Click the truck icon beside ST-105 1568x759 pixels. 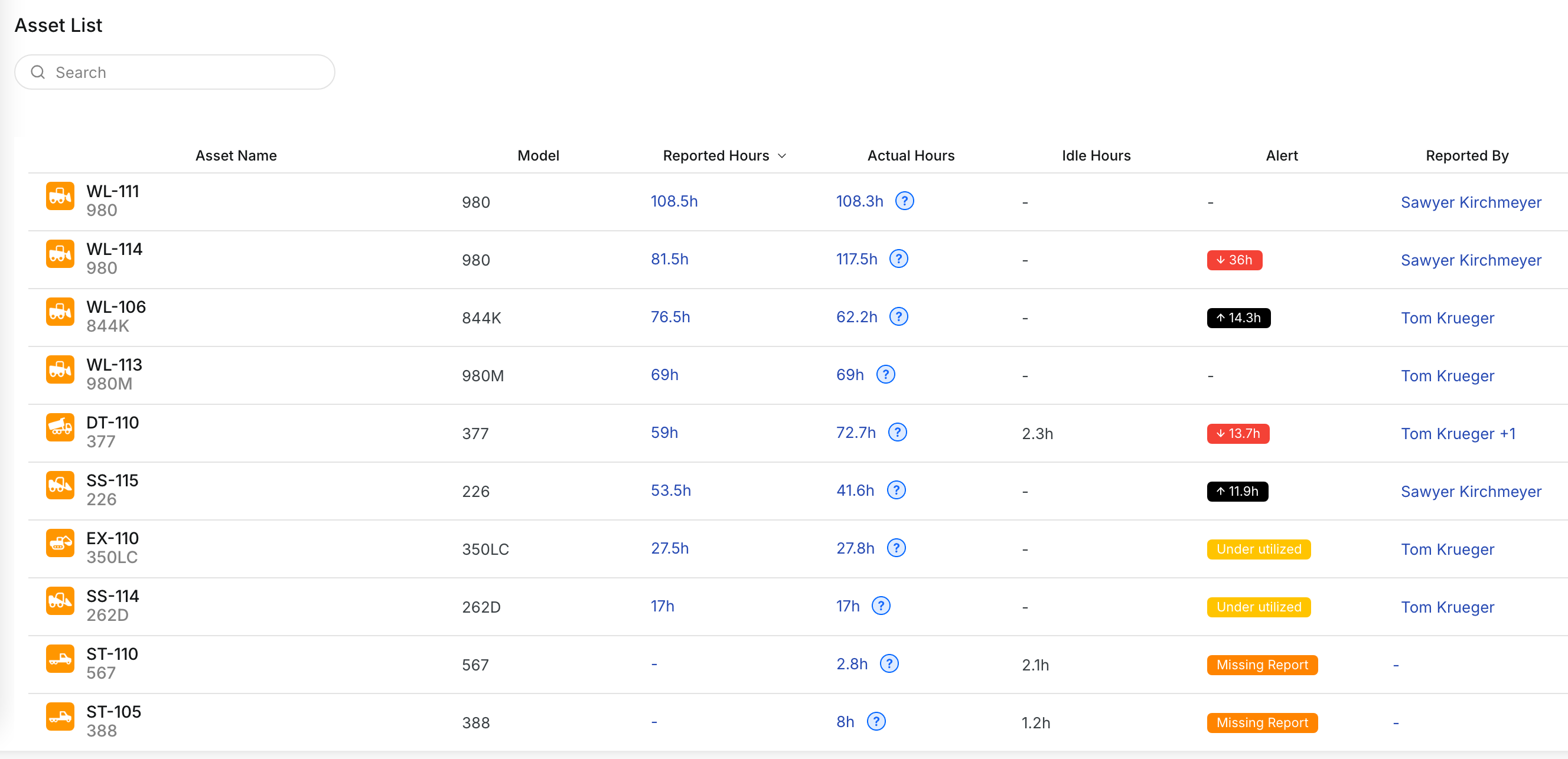point(60,717)
